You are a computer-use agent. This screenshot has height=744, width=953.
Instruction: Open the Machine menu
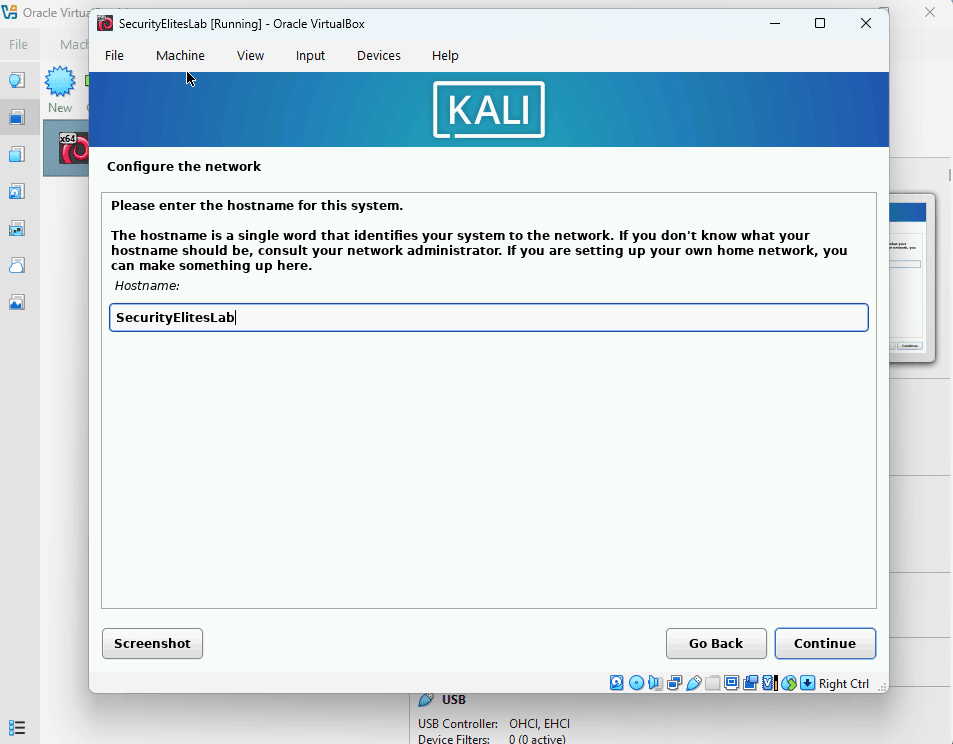[180, 55]
